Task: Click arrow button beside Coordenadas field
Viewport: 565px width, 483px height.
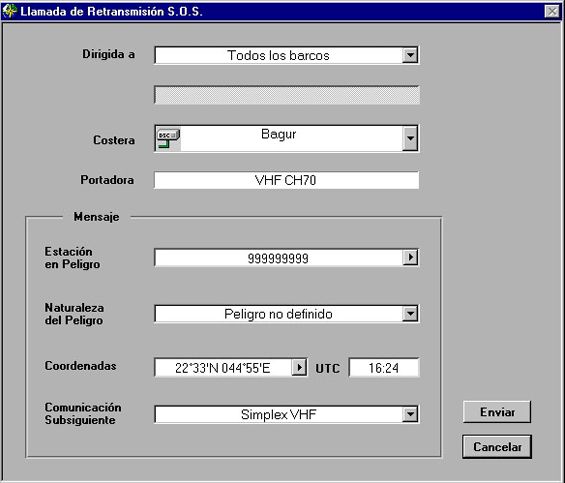Action: point(299,368)
